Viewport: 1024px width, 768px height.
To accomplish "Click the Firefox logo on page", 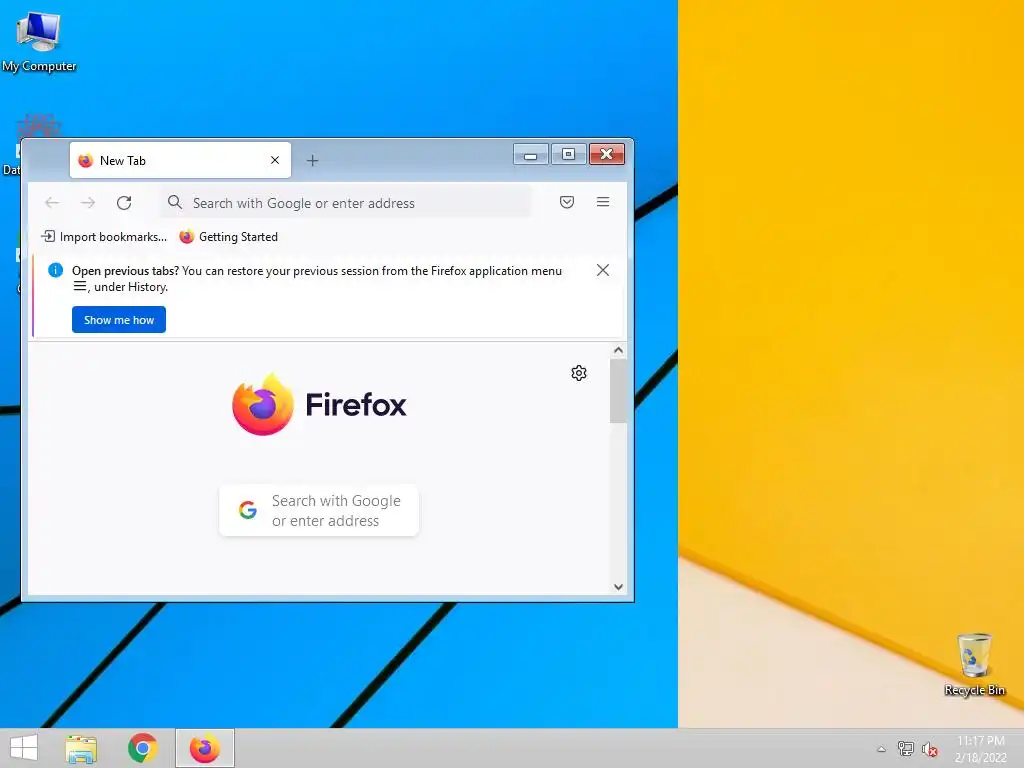I will tap(319, 404).
